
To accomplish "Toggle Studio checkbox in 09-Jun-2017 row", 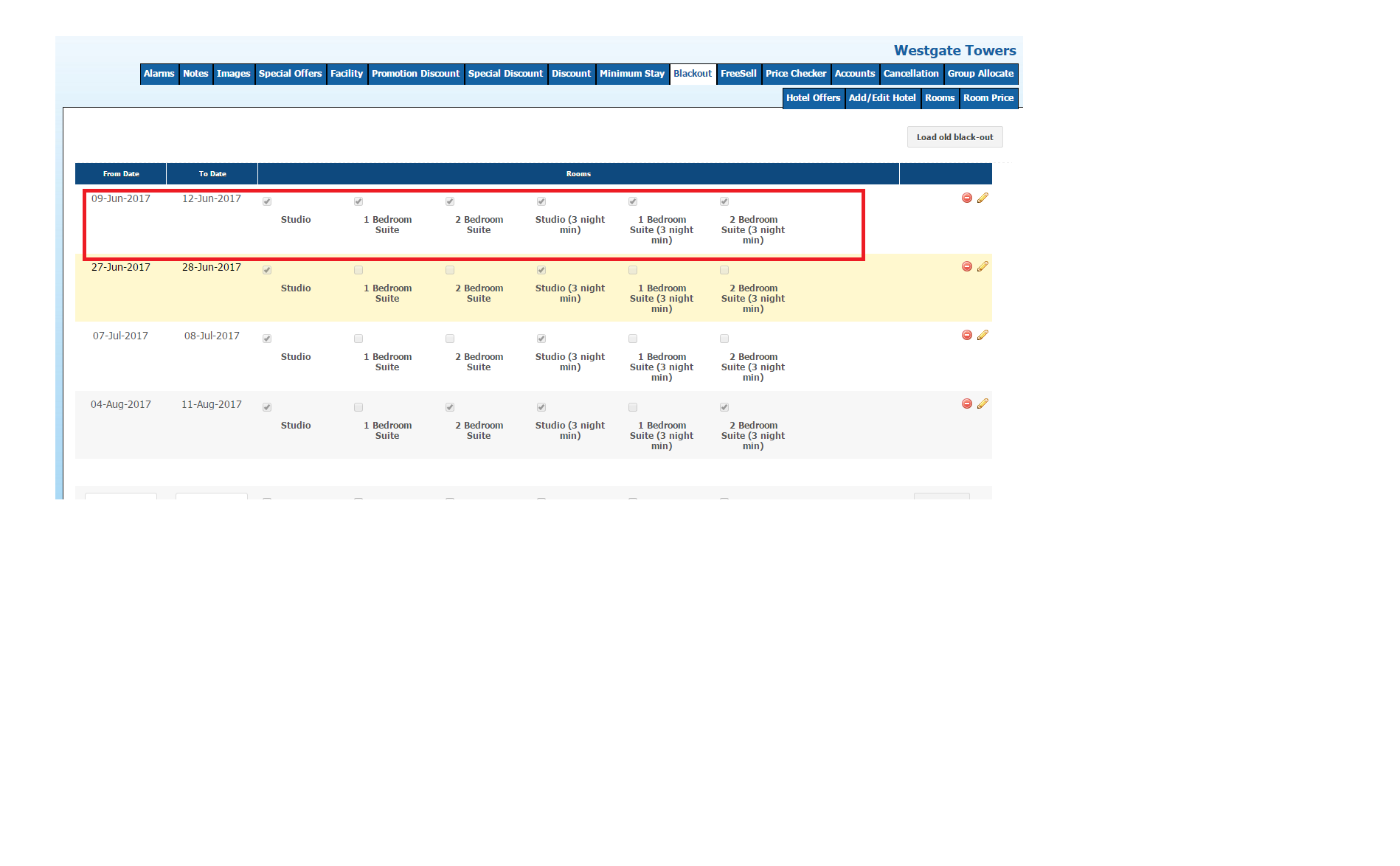I will point(267,201).
